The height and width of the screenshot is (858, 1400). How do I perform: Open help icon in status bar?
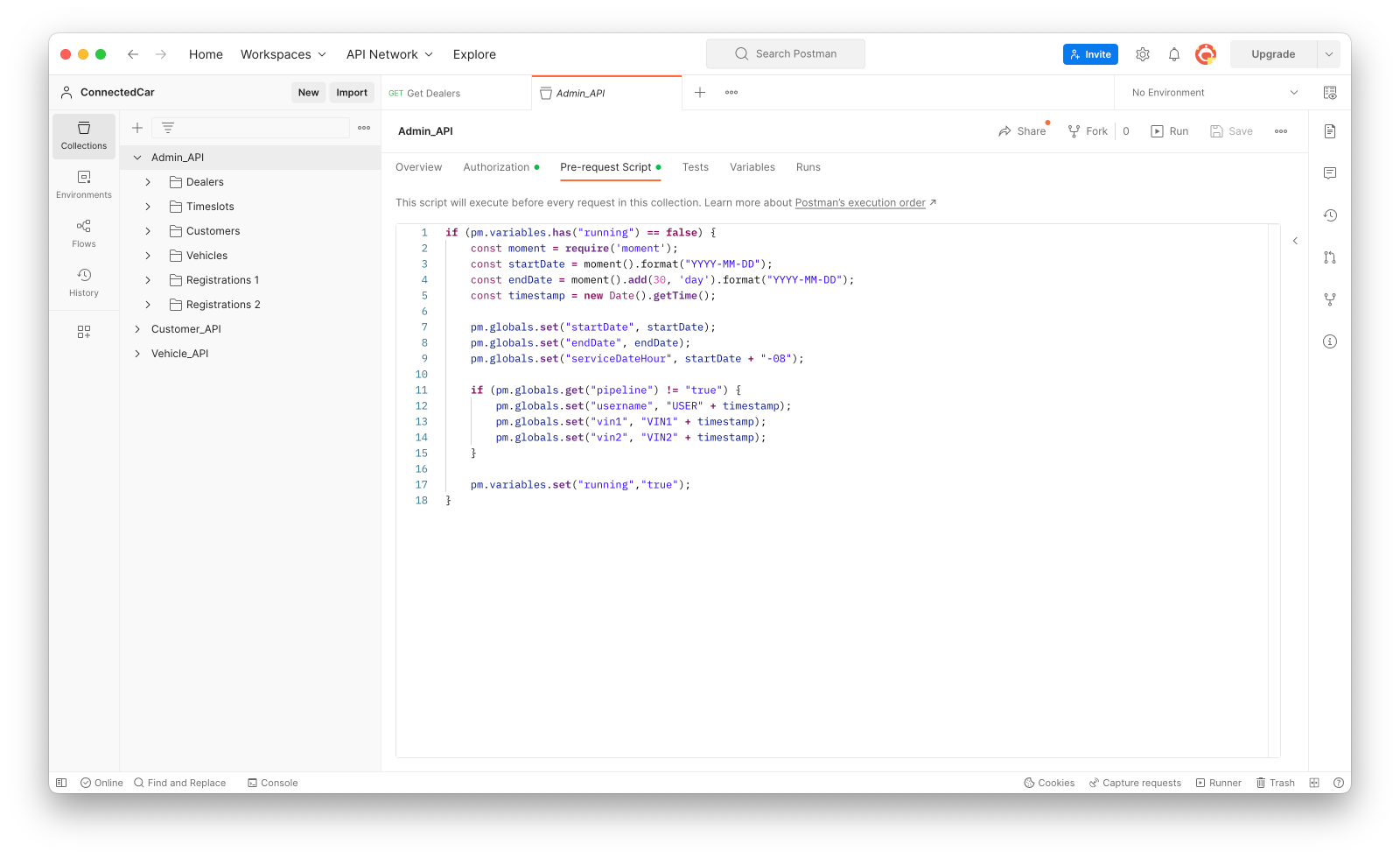click(1339, 783)
